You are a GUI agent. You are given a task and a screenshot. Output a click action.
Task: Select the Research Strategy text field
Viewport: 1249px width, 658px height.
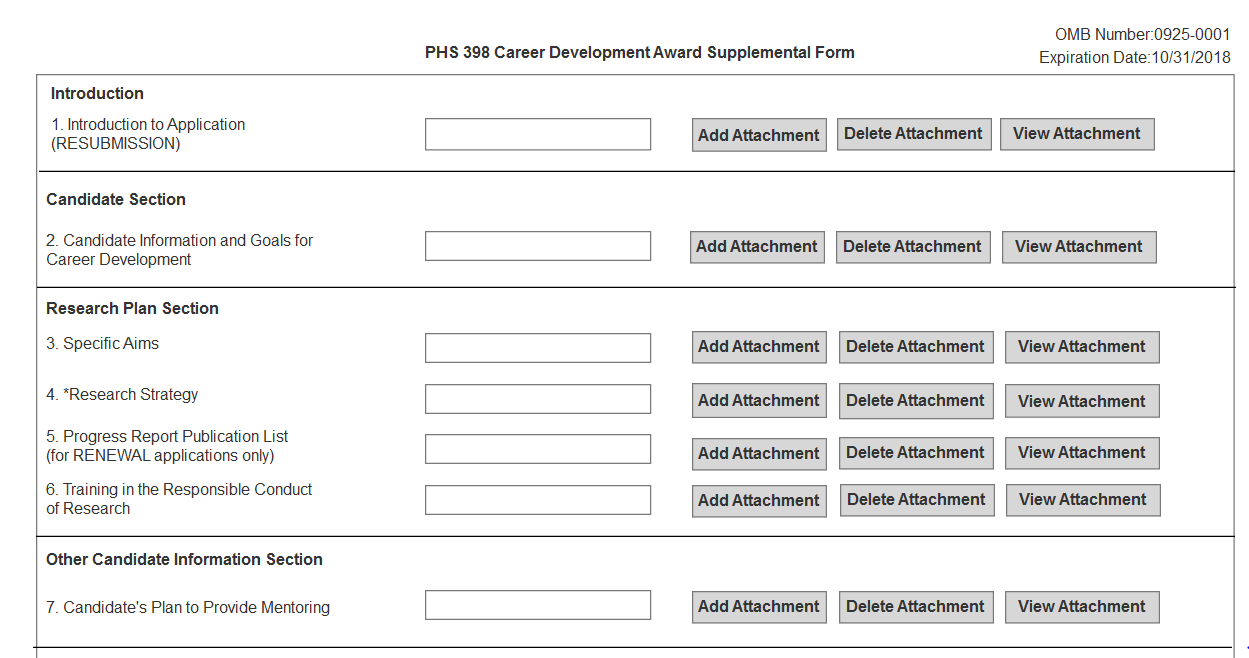pyautogui.click(x=538, y=399)
